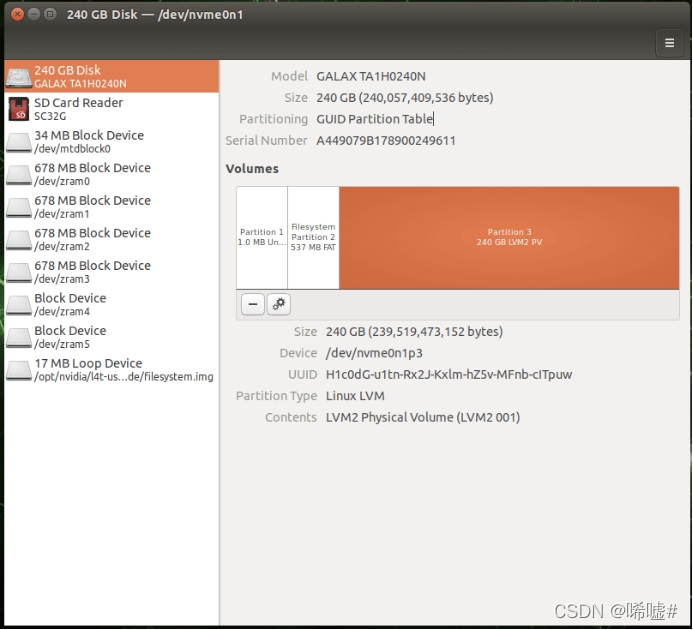Click the /dev/zram4 device icon
693x630 pixels.
pos(19,305)
